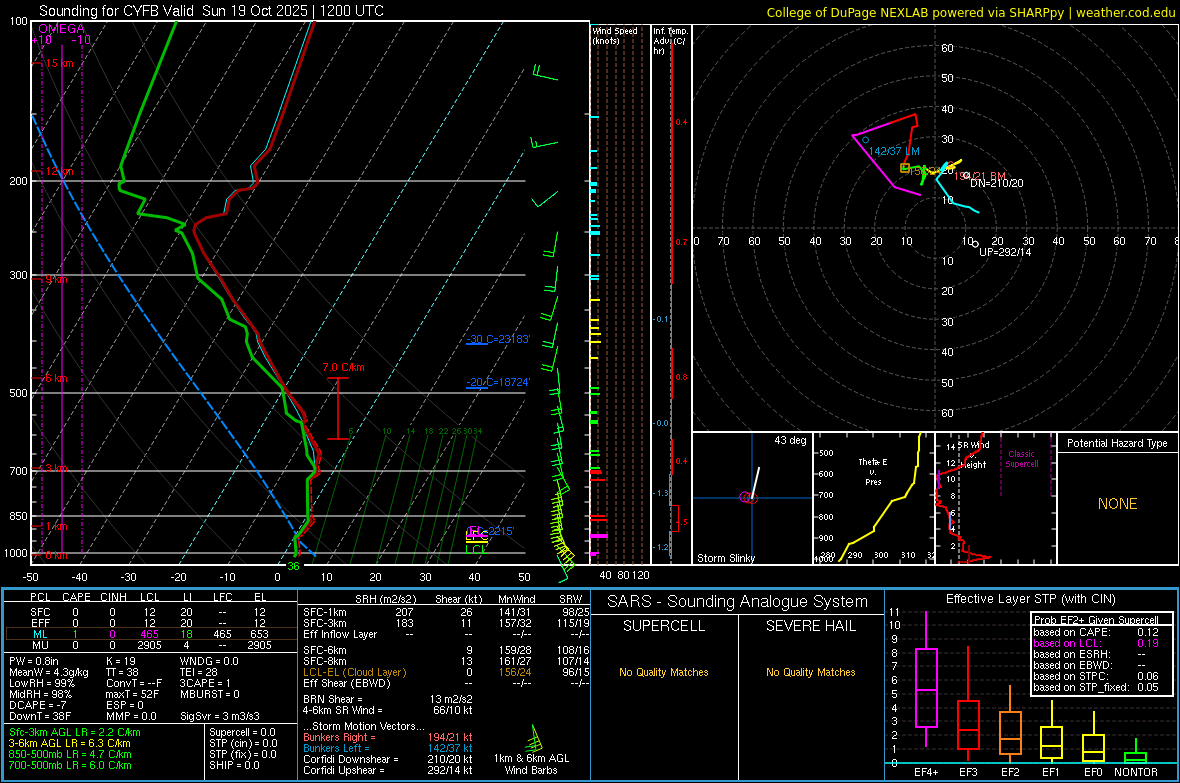Click the Bunkers Left = 142/37 kt line
Screen dimensions: 1180x783
coord(388,748)
